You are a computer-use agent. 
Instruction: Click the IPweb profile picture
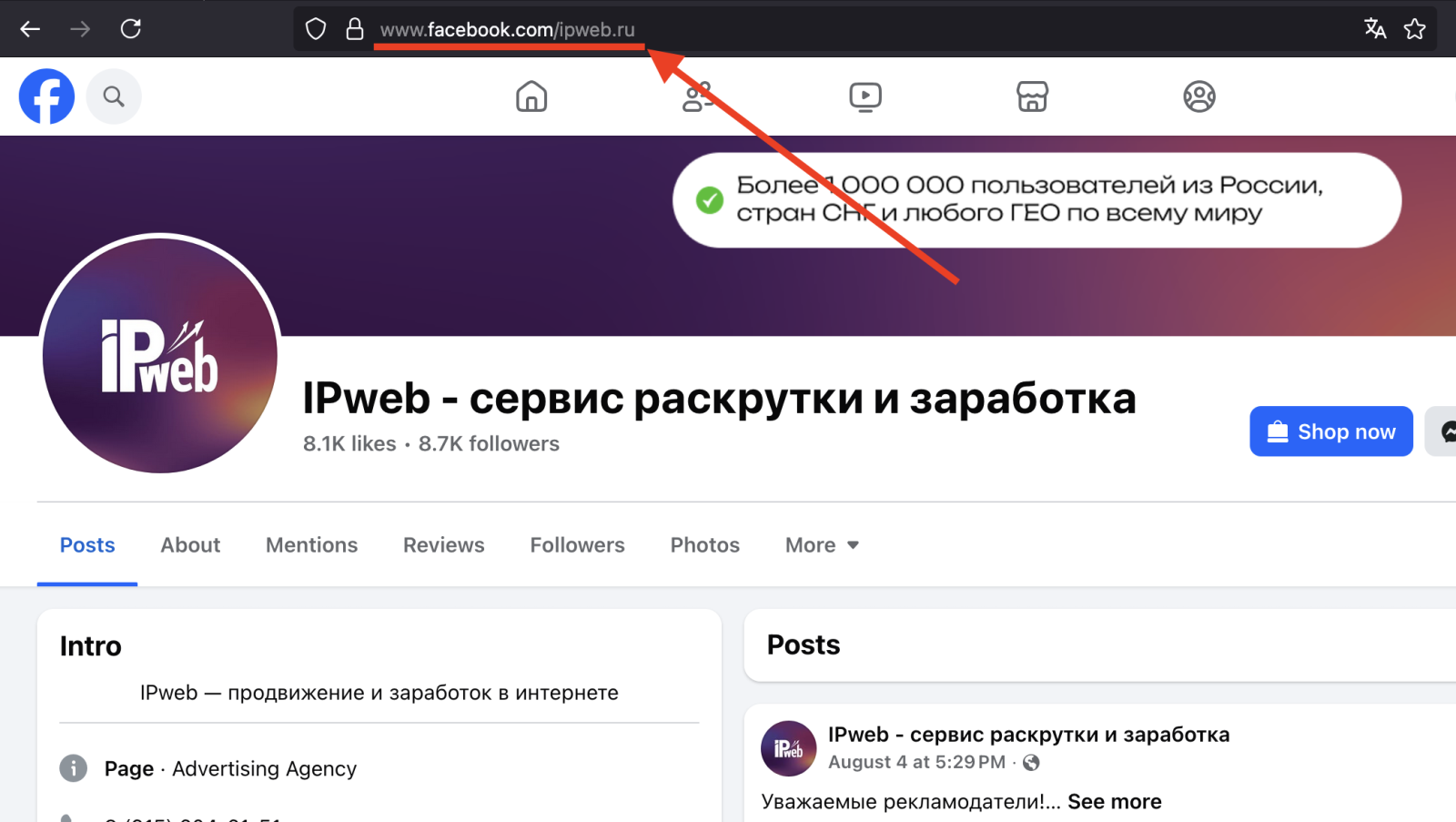160,355
